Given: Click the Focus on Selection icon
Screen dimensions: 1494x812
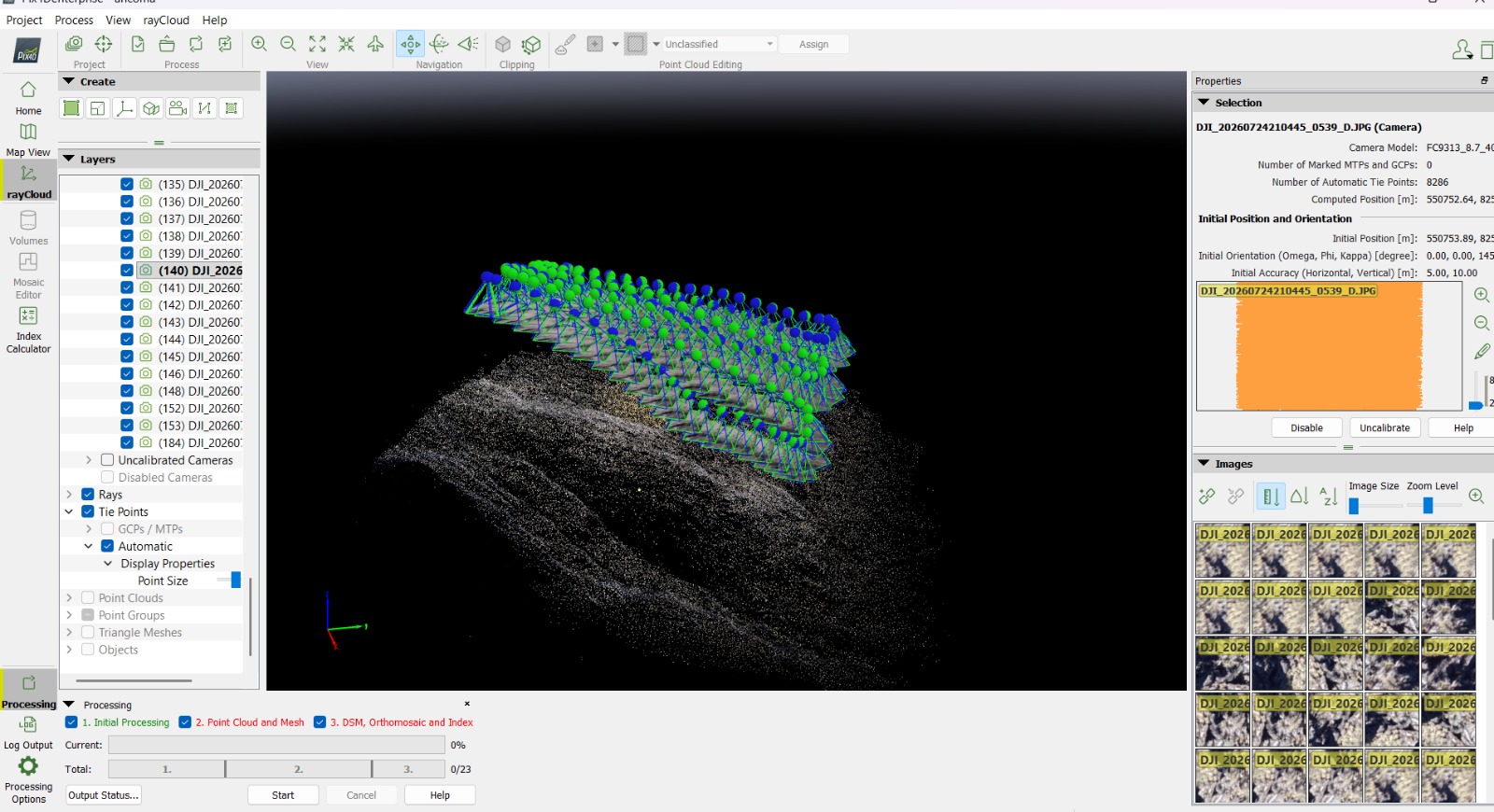Looking at the screenshot, I should pyautogui.click(x=346, y=44).
